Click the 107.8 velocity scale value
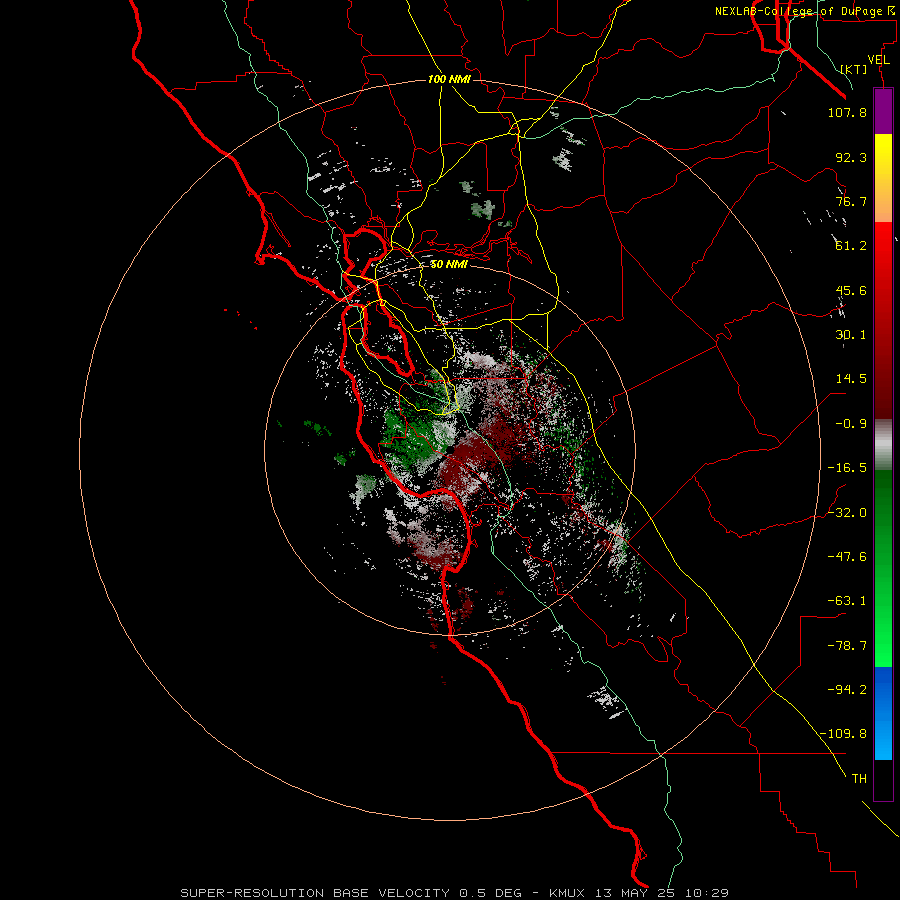This screenshot has width=900, height=900. tap(847, 112)
